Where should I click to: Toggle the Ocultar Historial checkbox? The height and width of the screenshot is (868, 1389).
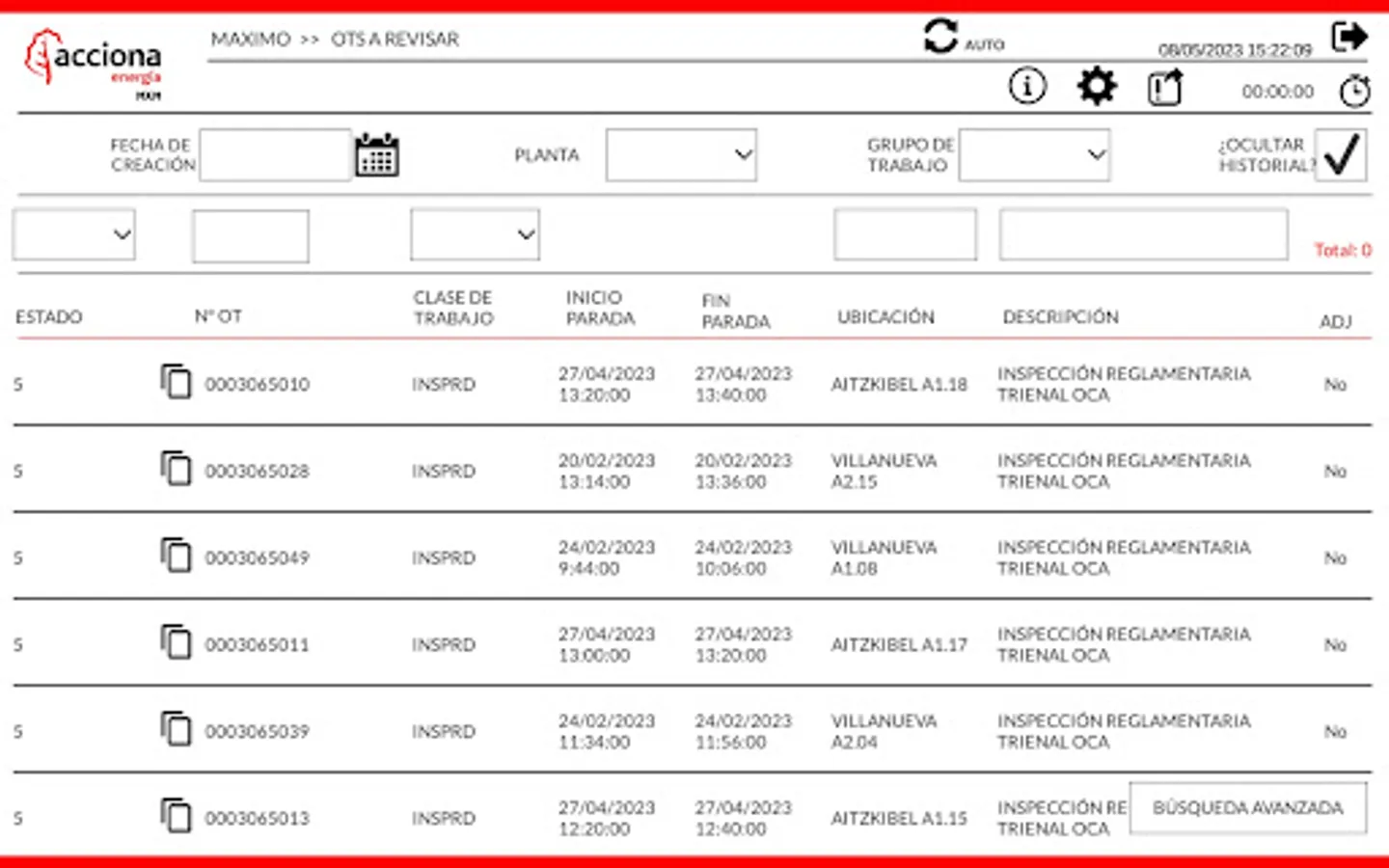1341,154
